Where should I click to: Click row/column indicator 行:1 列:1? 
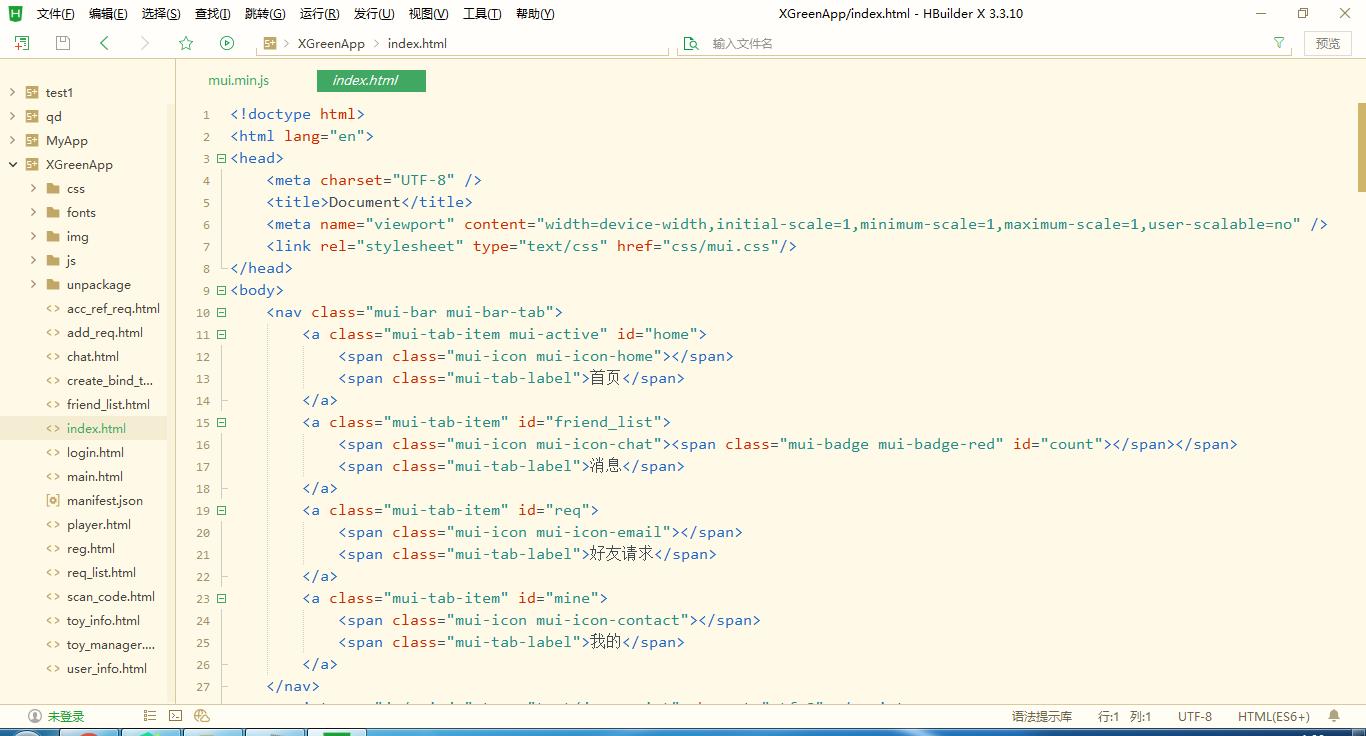tap(1125, 716)
